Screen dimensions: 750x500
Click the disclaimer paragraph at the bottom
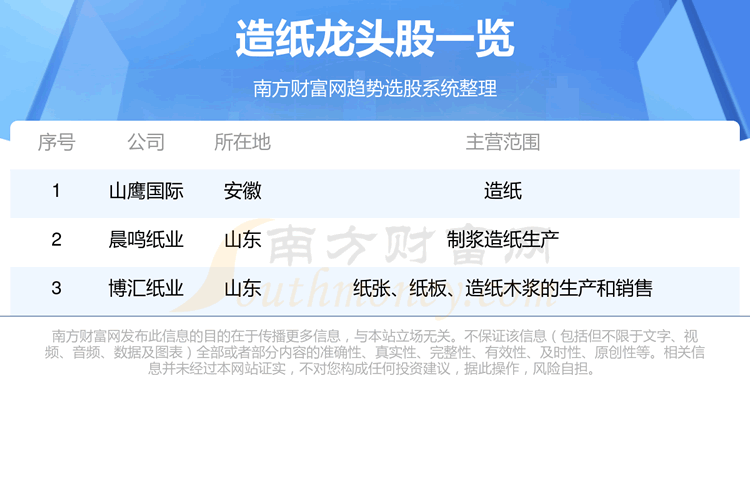click(375, 352)
